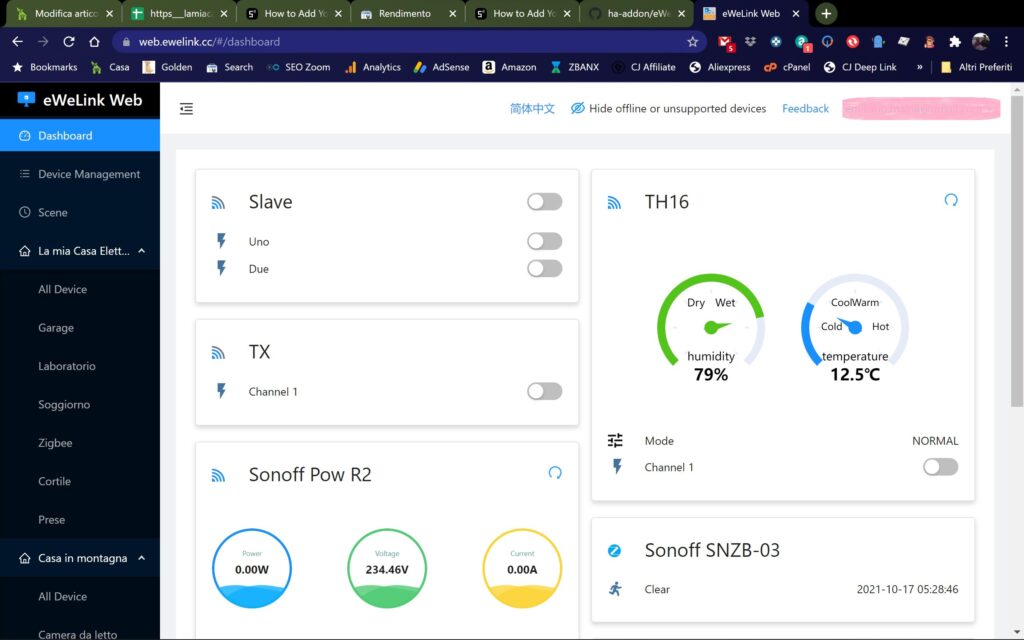
Task: Open the Dashboard menu item
Action: click(80, 135)
